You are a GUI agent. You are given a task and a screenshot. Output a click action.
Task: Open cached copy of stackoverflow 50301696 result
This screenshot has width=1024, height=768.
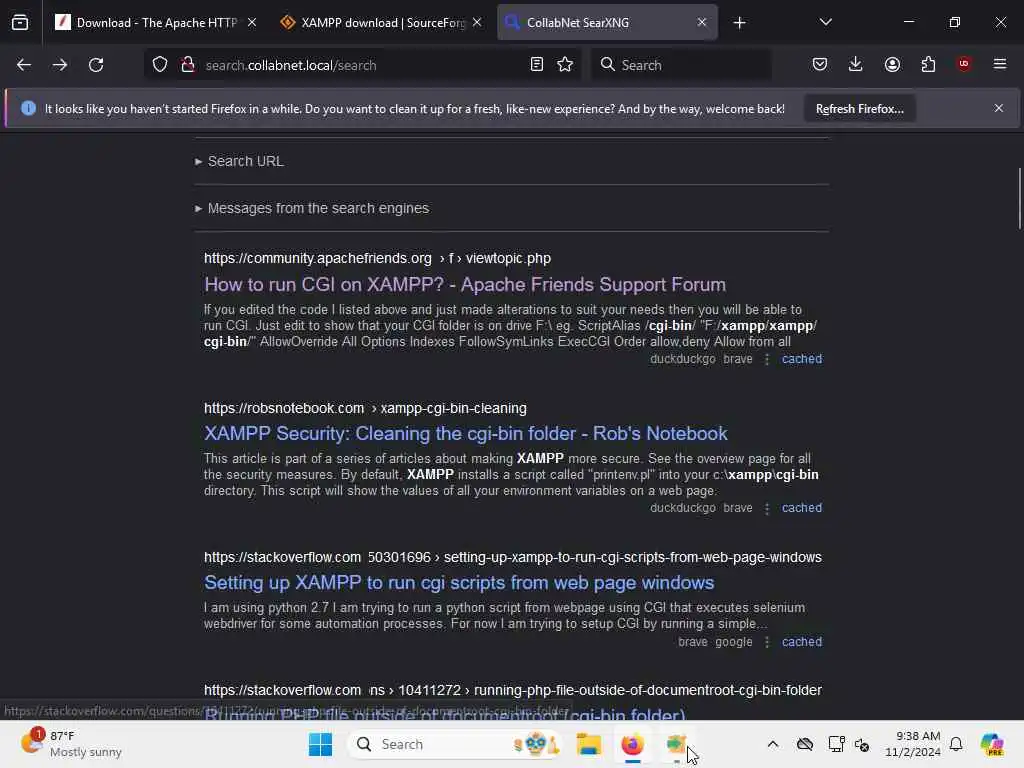click(802, 642)
